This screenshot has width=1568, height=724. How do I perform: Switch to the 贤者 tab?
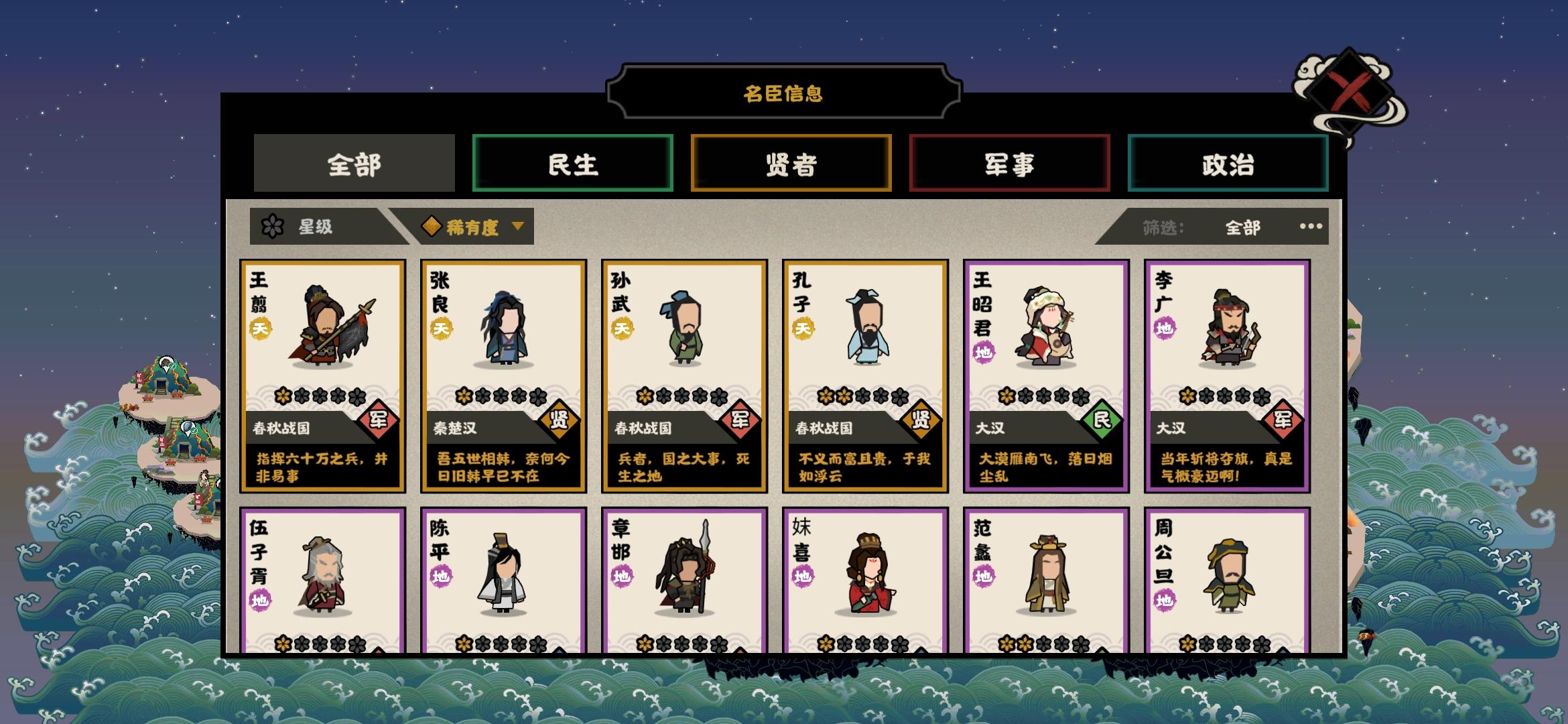[791, 163]
